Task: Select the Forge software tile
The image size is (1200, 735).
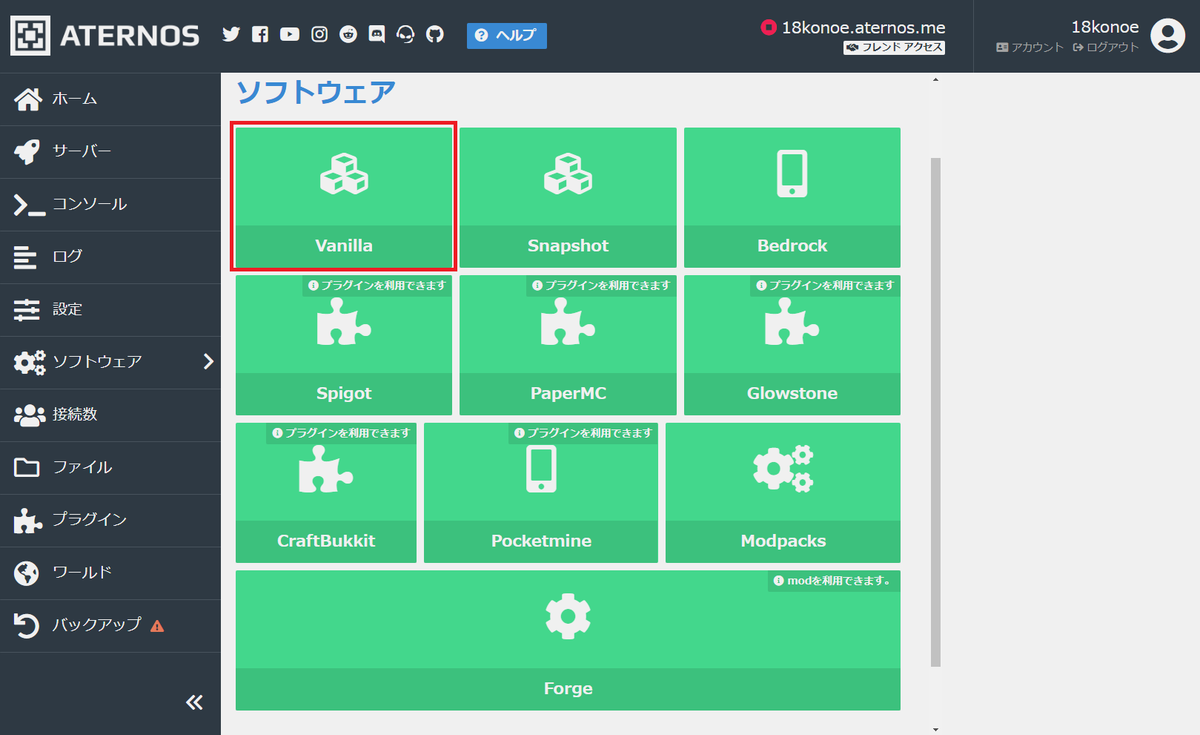Action: point(568,640)
